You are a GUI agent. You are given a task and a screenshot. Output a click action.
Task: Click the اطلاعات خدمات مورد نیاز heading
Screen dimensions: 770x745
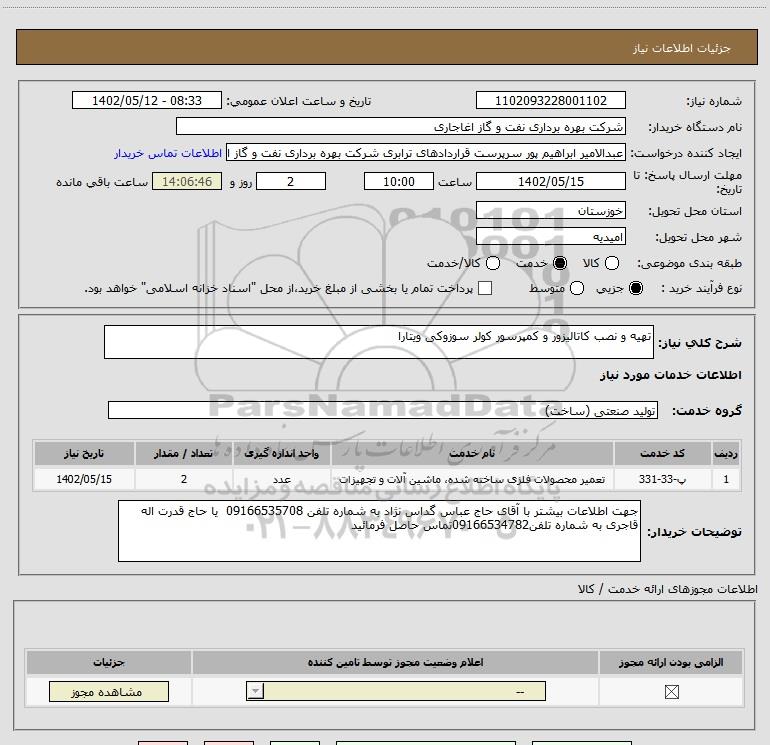pos(670,375)
